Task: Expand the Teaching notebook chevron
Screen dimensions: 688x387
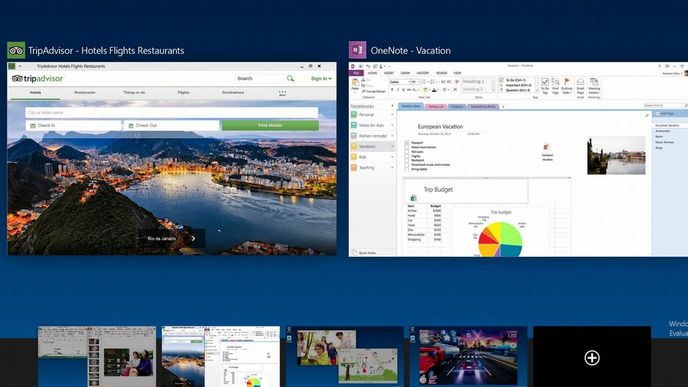Action: pos(392,168)
